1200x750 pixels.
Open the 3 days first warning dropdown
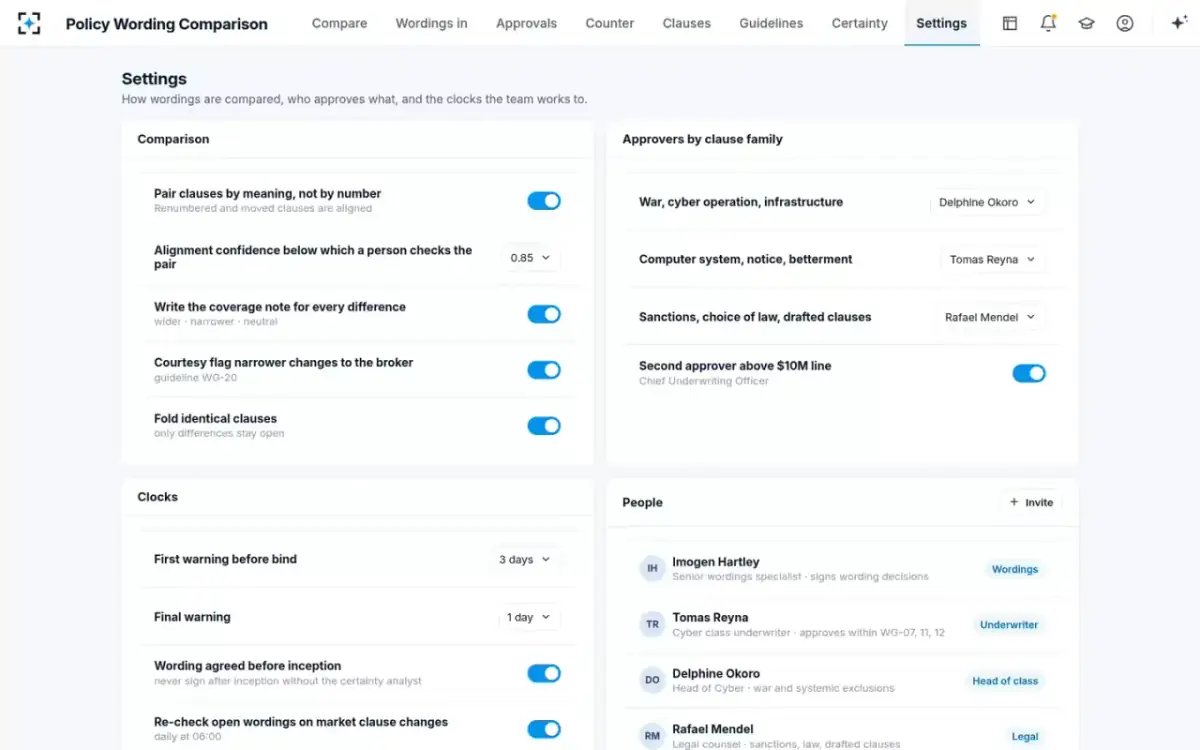tap(526, 559)
